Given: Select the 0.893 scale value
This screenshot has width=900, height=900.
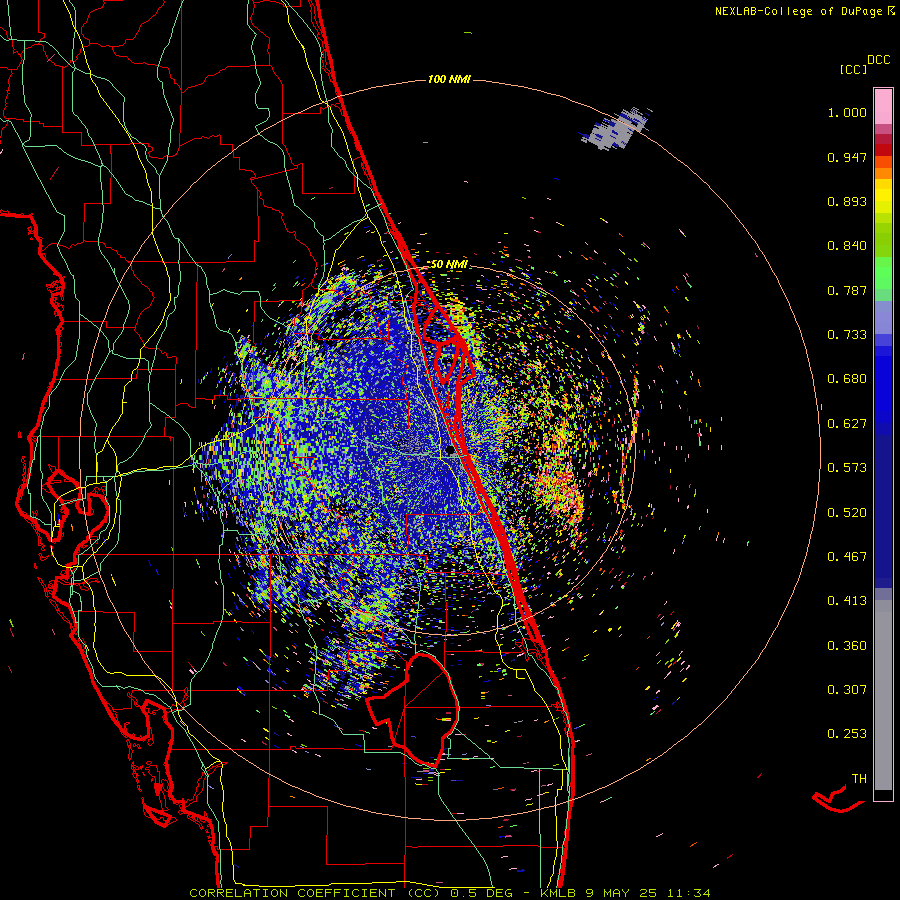Looking at the screenshot, I should tap(847, 201).
